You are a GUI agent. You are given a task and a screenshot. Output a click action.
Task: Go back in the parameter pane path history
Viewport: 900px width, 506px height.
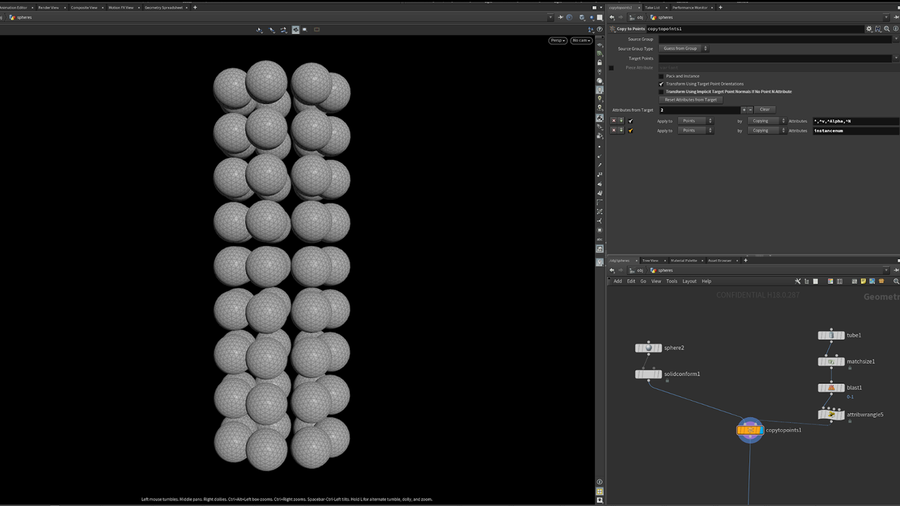pos(612,17)
